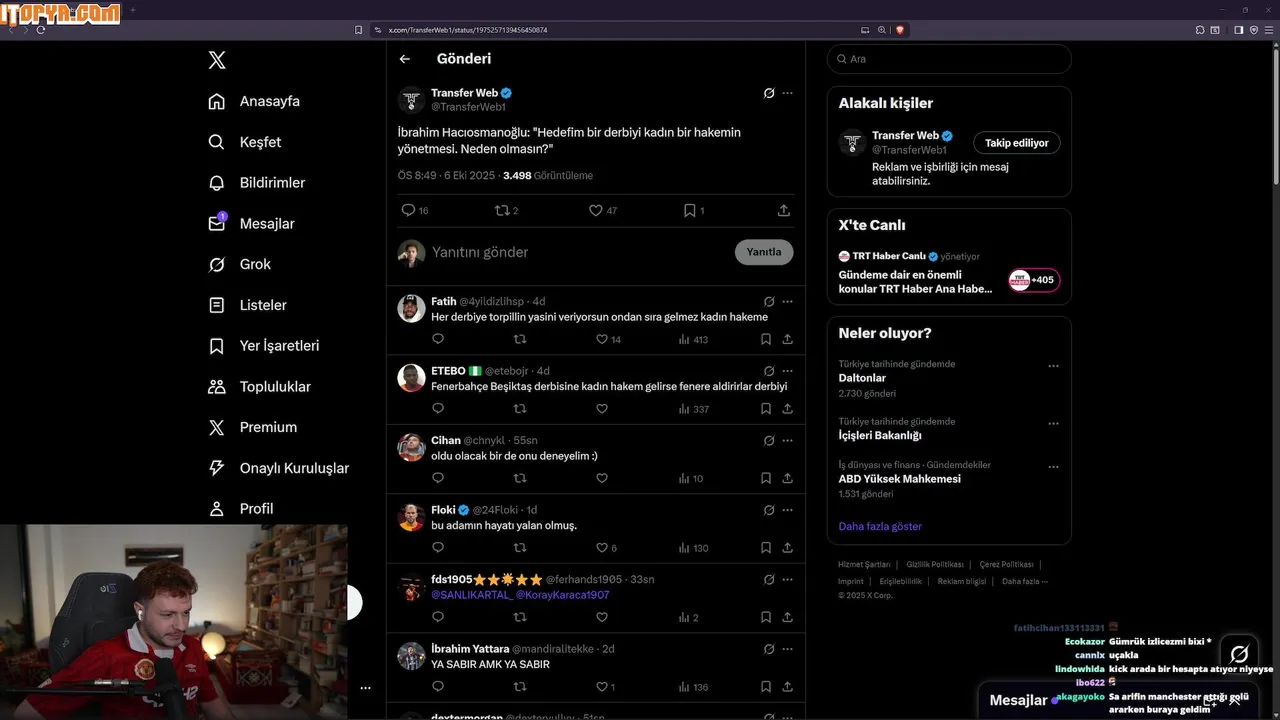
Task: Go back using the arrow beside Gönderi
Action: (x=405, y=59)
